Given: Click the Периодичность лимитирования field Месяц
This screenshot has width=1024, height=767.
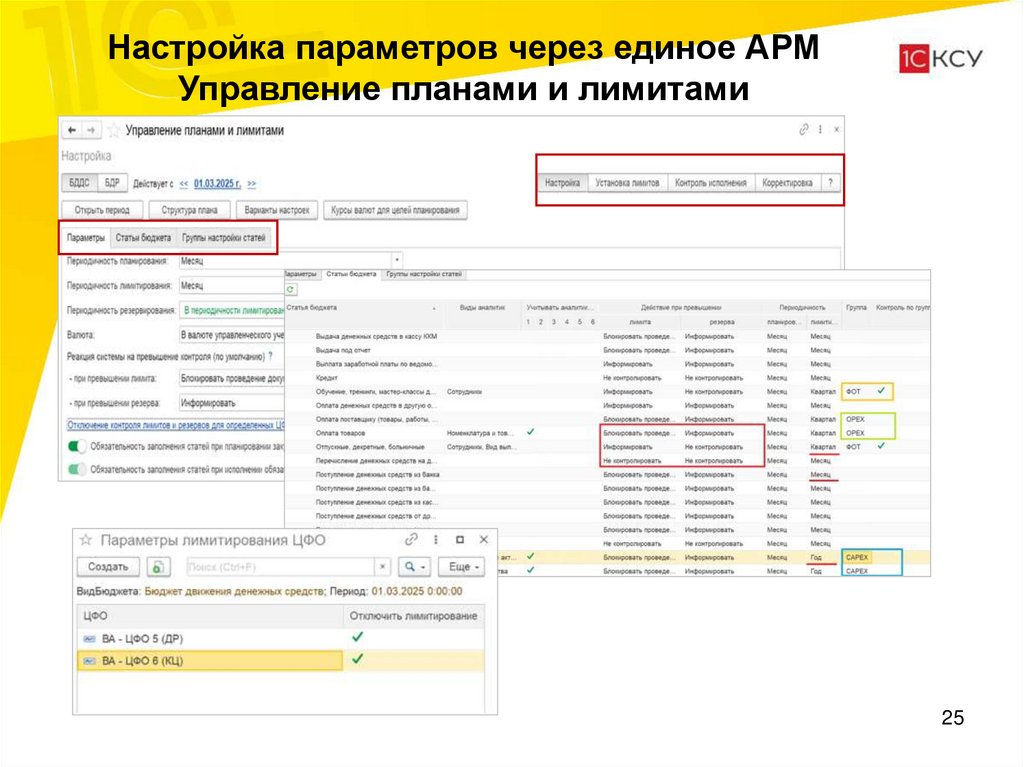Looking at the screenshot, I should point(231,286).
